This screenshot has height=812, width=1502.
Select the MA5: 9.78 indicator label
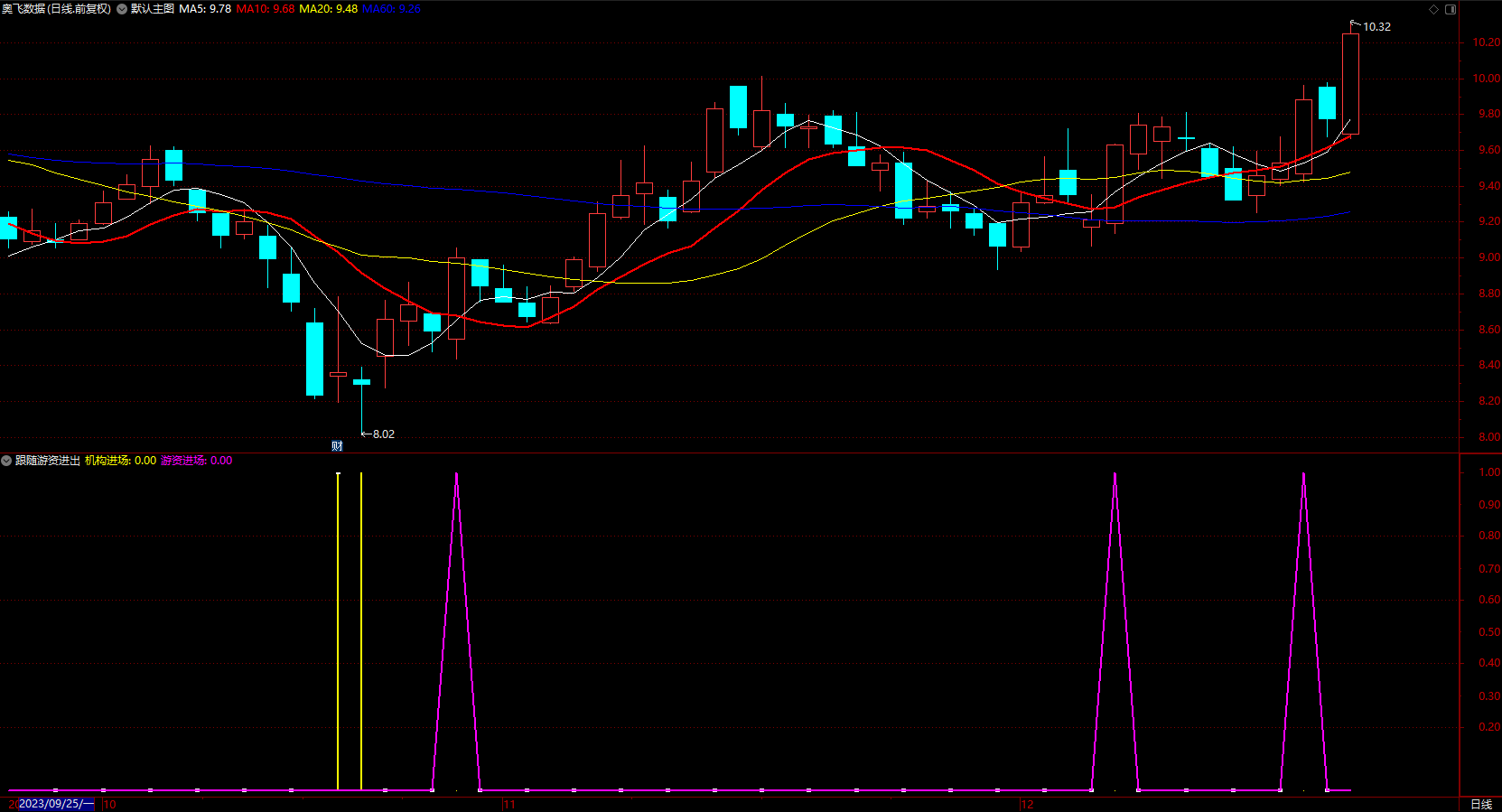click(x=205, y=9)
